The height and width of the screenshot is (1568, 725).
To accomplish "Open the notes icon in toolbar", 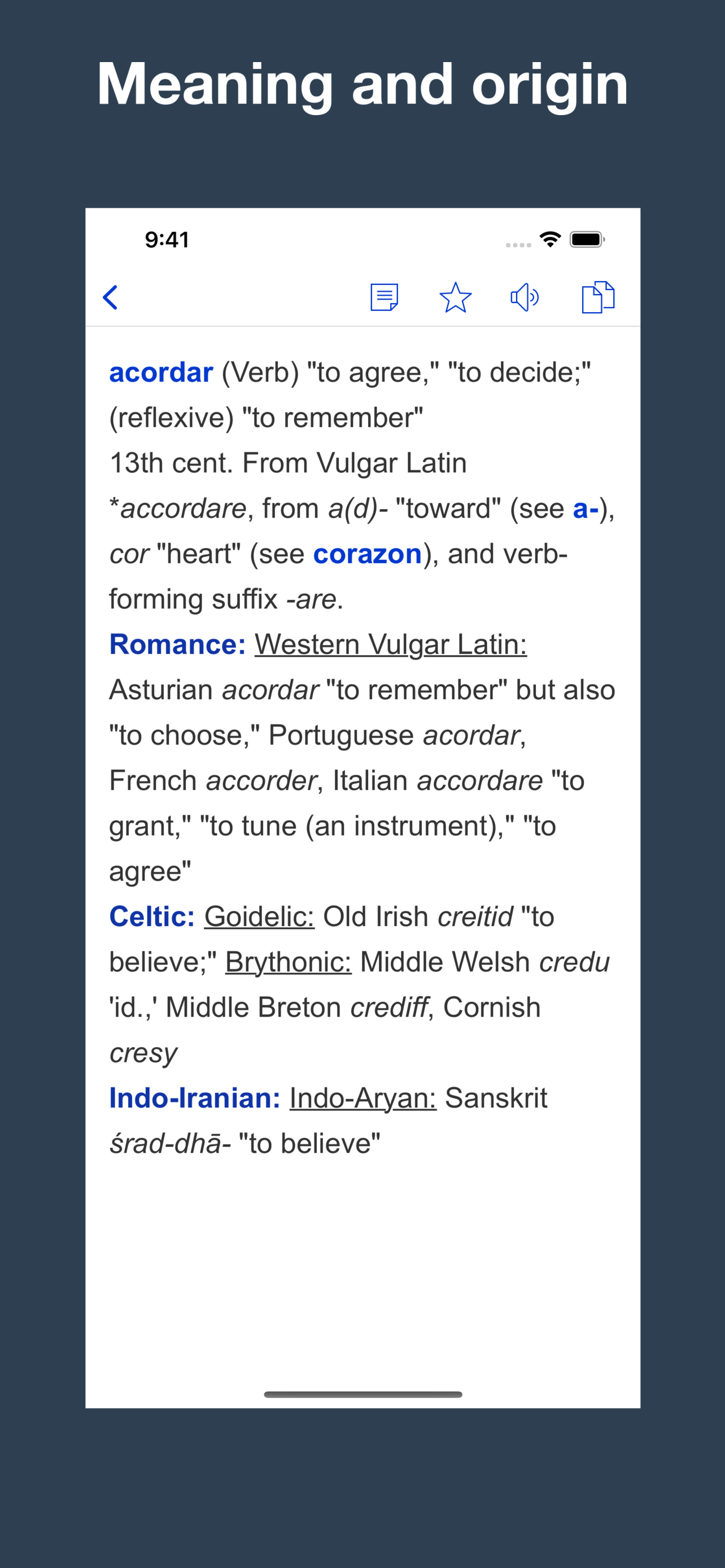I will coord(384,297).
